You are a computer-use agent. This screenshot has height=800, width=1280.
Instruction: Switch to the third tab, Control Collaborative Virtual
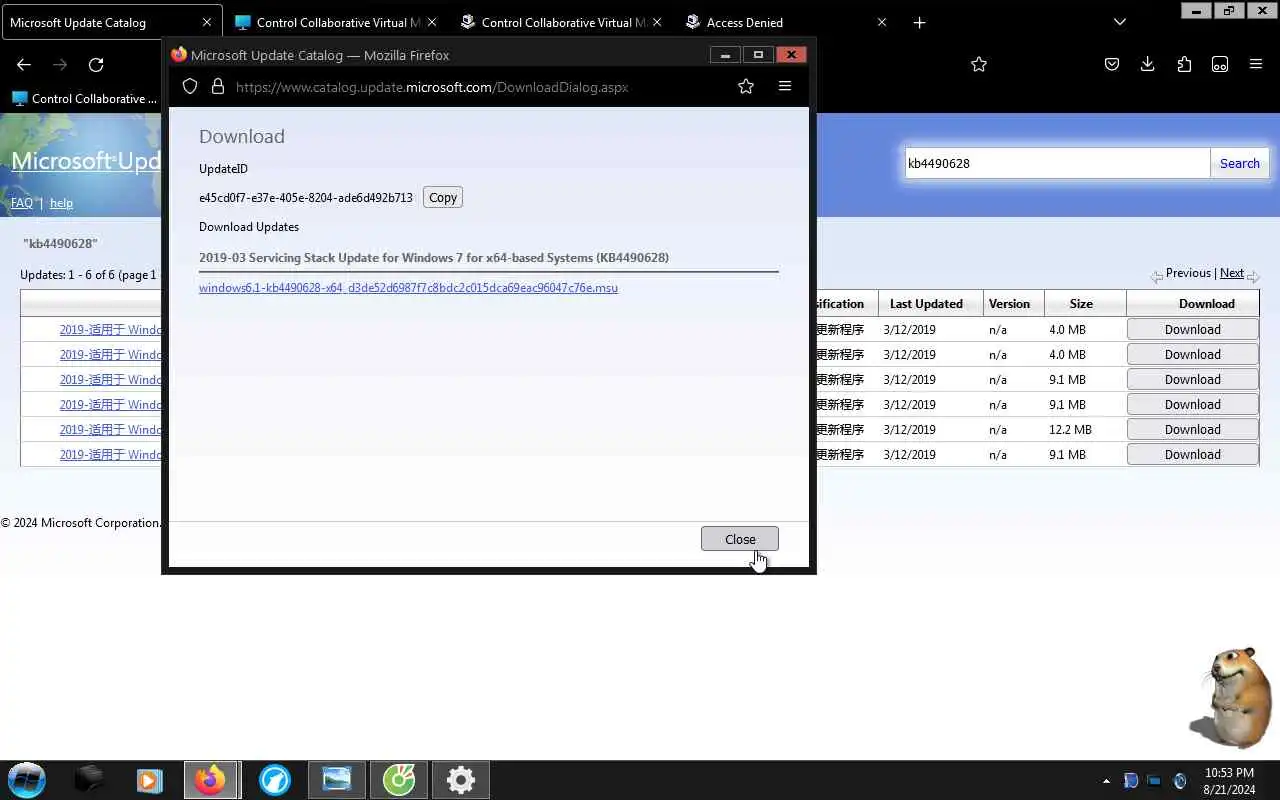[562, 22]
